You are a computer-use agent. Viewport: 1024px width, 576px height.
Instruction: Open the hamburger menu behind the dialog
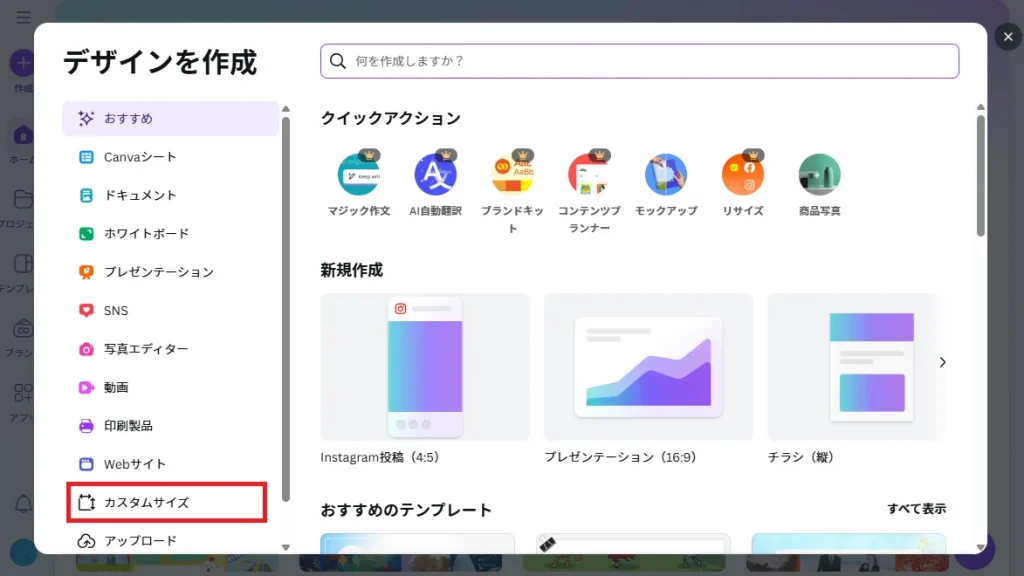tap(24, 17)
